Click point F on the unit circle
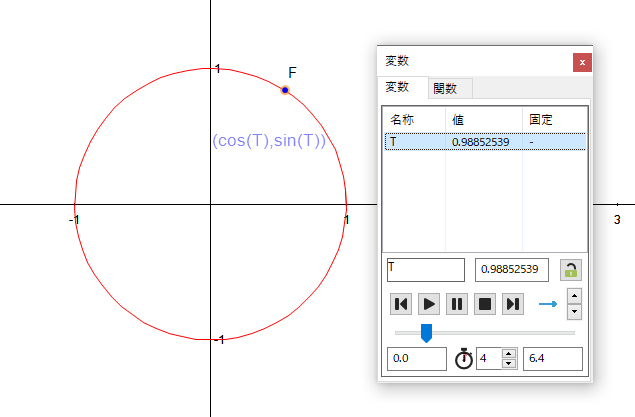Image resolution: width=635 pixels, height=417 pixels. pos(285,90)
